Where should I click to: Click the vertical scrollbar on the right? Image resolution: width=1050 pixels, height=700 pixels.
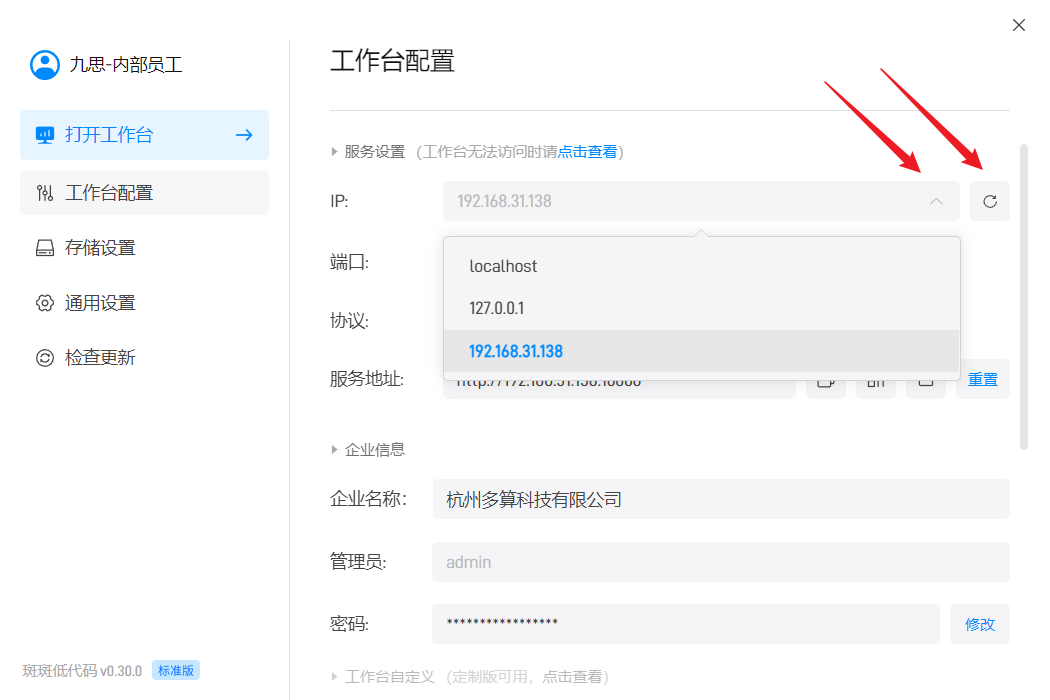(x=1023, y=297)
